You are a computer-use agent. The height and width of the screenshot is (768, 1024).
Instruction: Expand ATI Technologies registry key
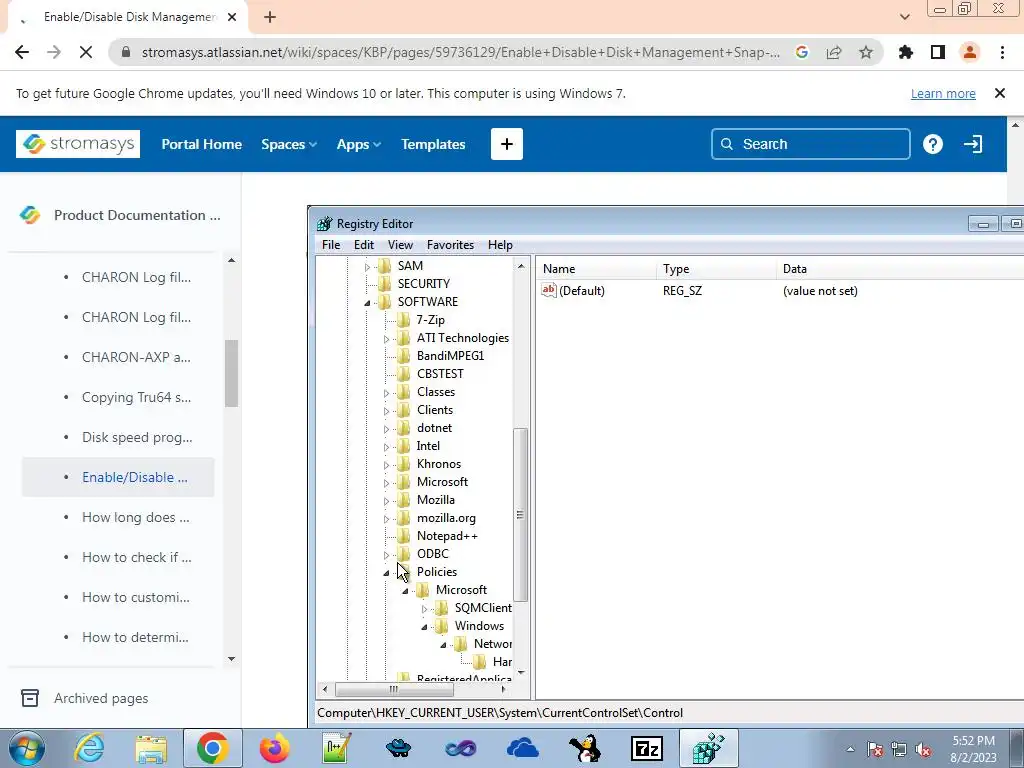[386, 338]
